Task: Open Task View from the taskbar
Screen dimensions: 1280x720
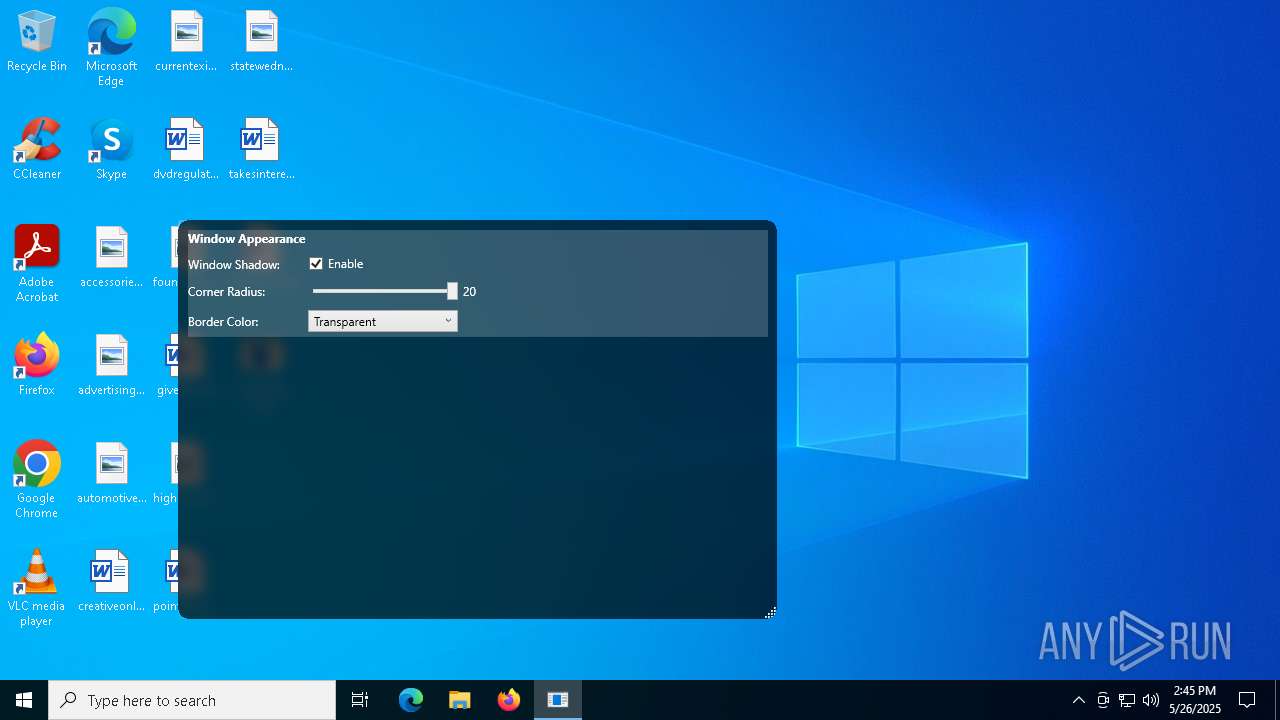Action: coord(360,700)
